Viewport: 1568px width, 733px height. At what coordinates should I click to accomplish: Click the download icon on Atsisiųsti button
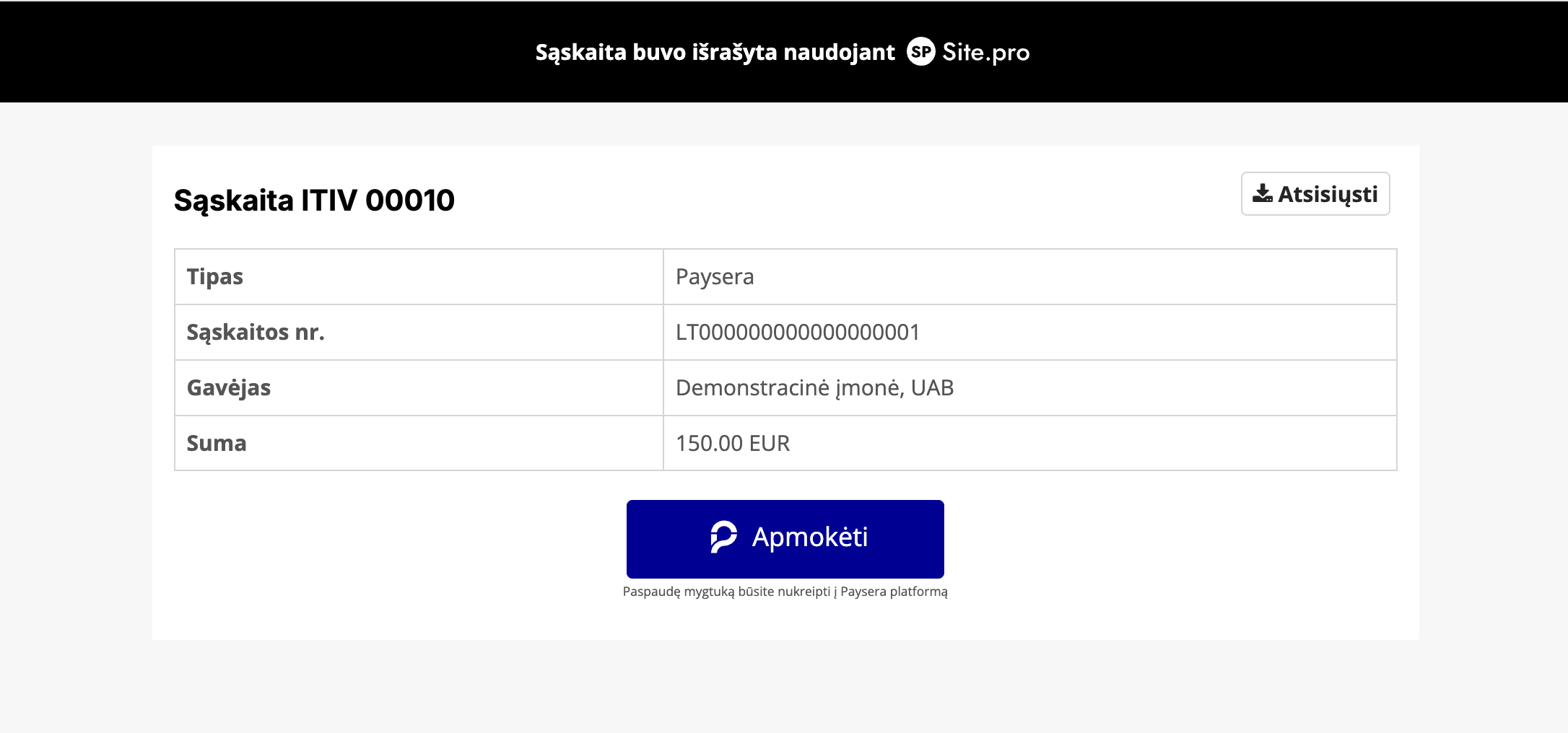[1263, 193]
